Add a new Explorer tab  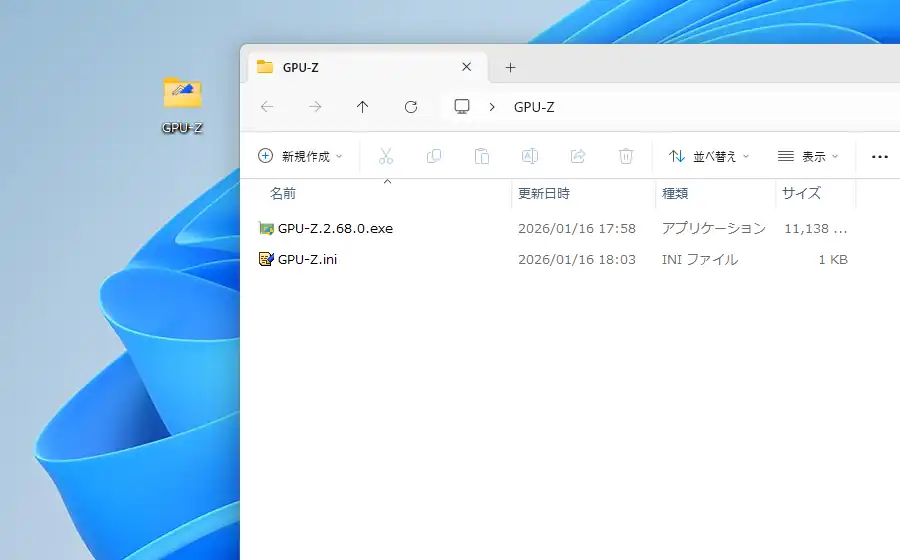pos(510,67)
